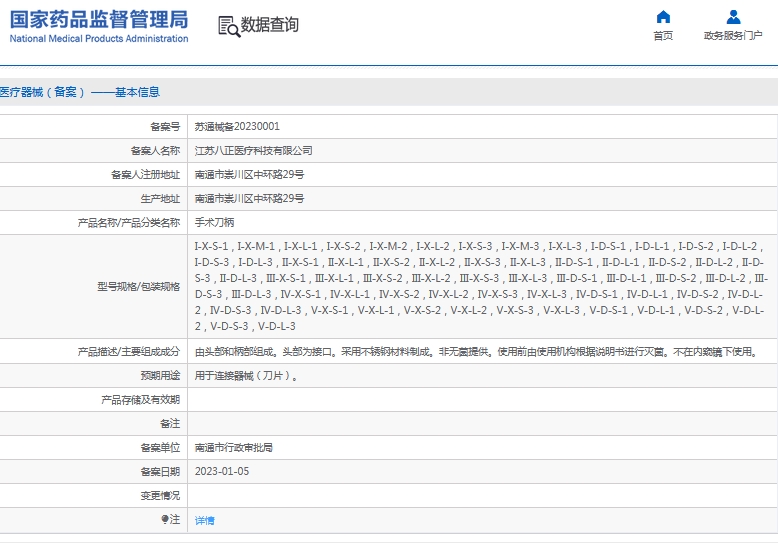Click the 预期用途 row label
This screenshot has width=778, height=543.
[x=160, y=376]
